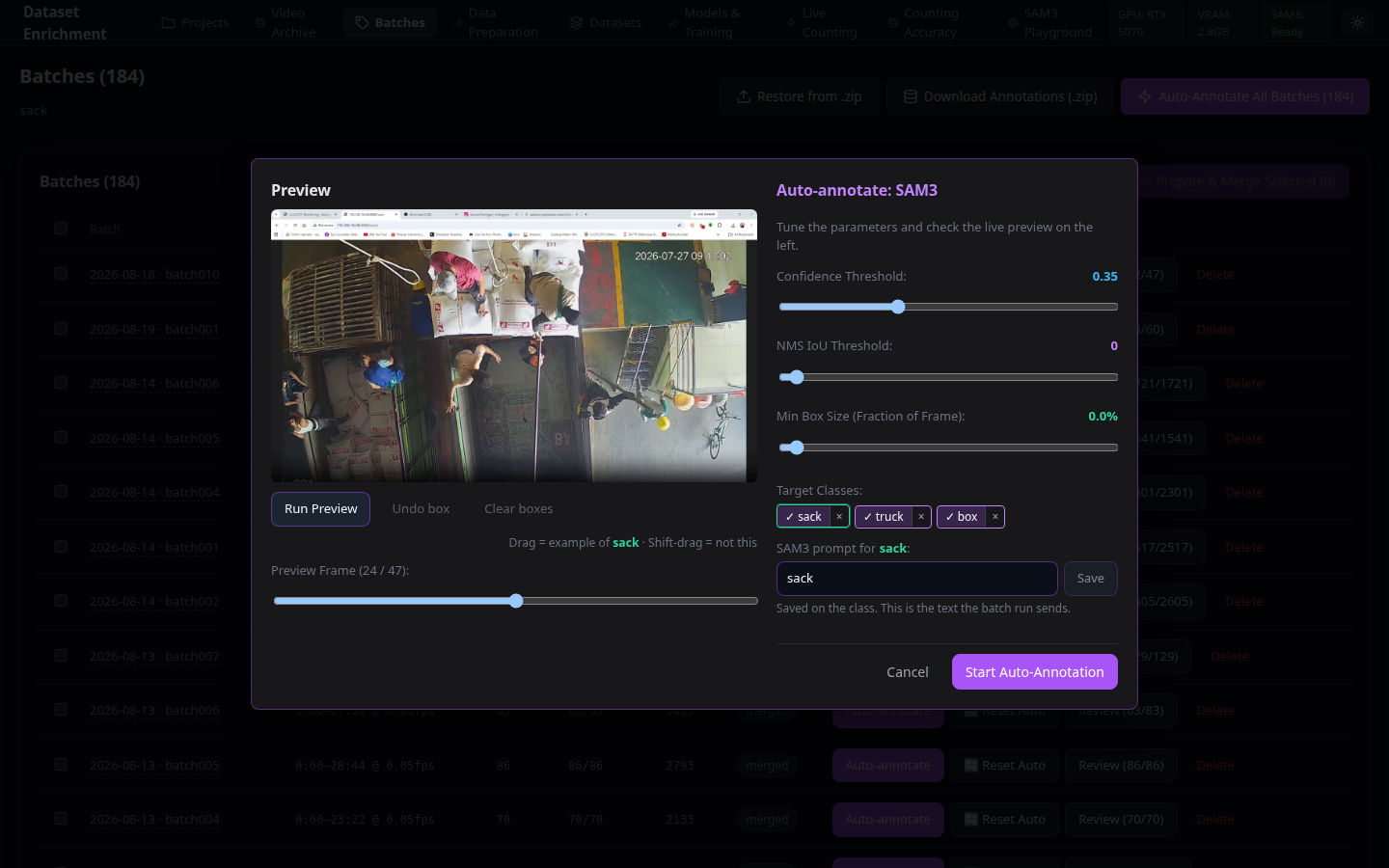Toggle the box target class chip
The width and height of the screenshot is (1389, 868).
tap(962, 517)
